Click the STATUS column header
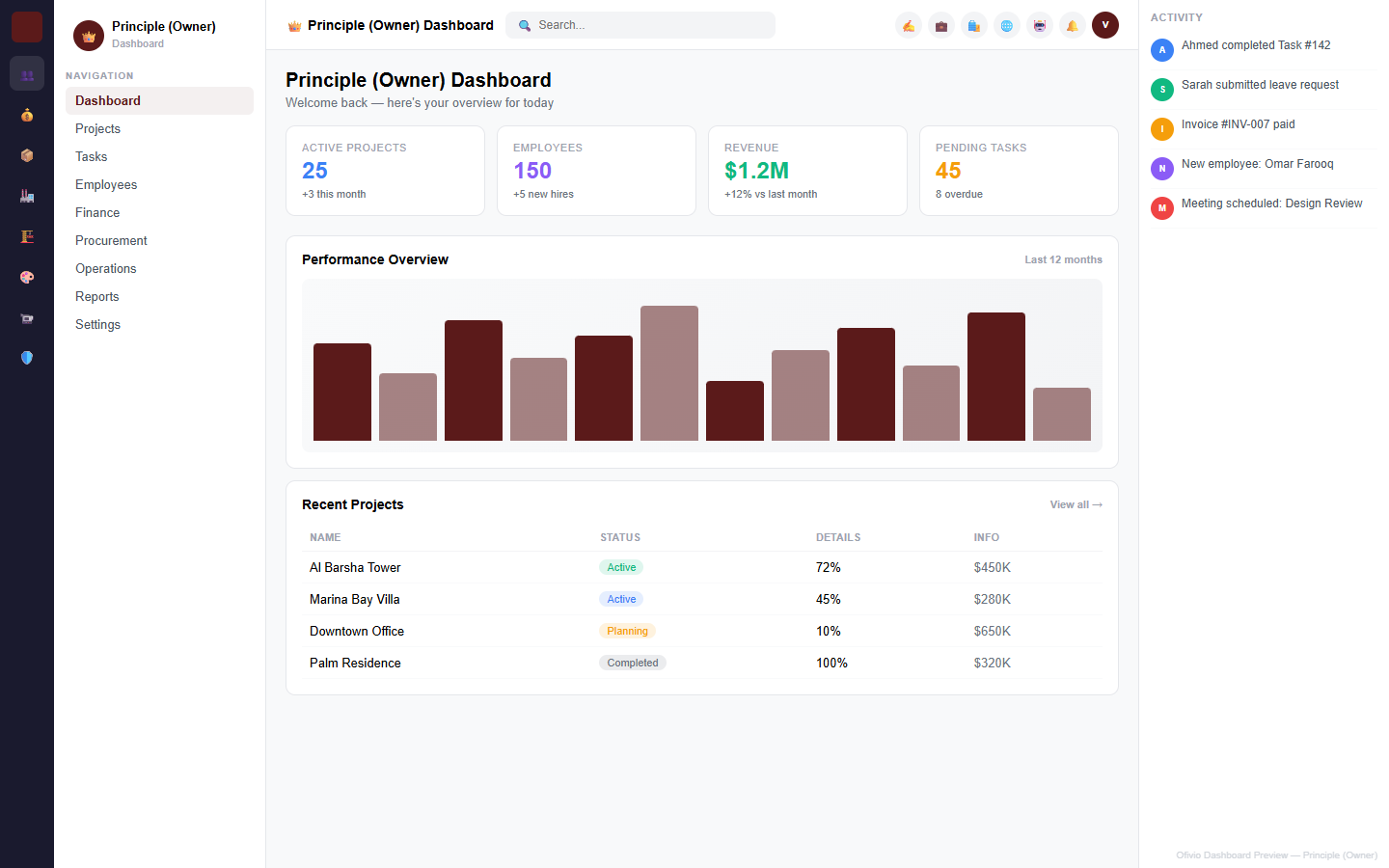 pos(620,537)
